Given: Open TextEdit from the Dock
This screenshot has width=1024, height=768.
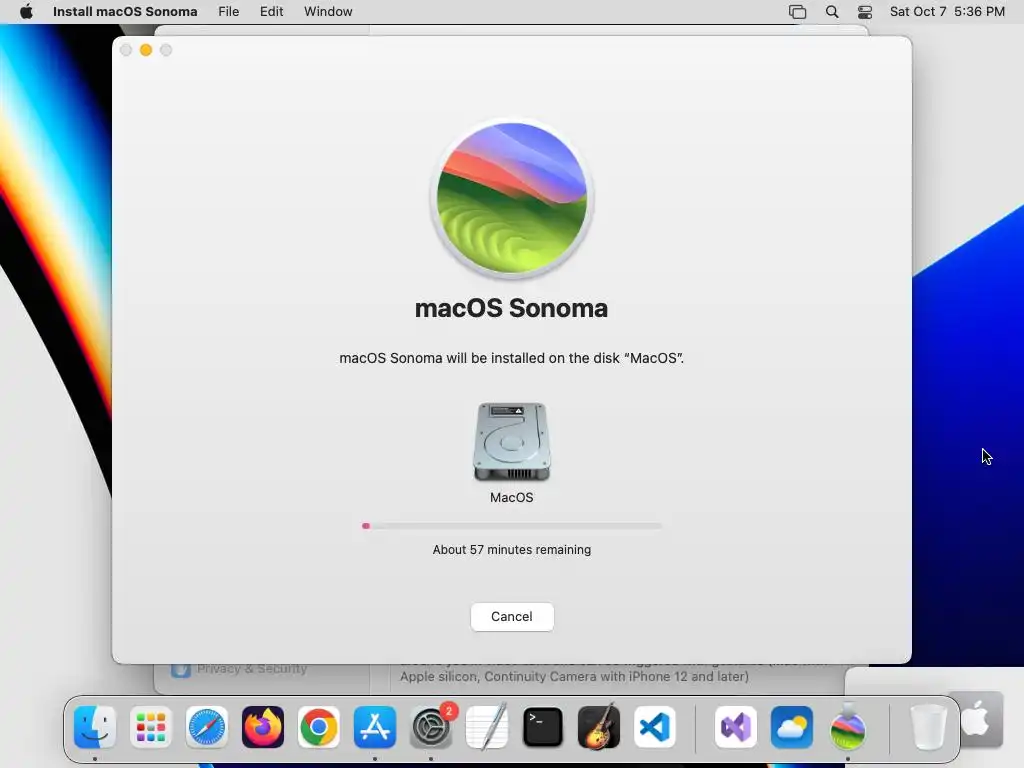Looking at the screenshot, I should (x=487, y=727).
